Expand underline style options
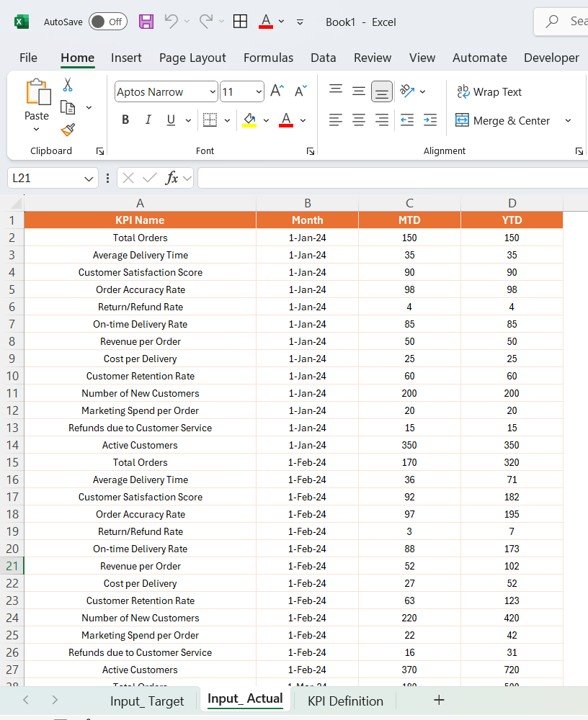 tap(188, 120)
